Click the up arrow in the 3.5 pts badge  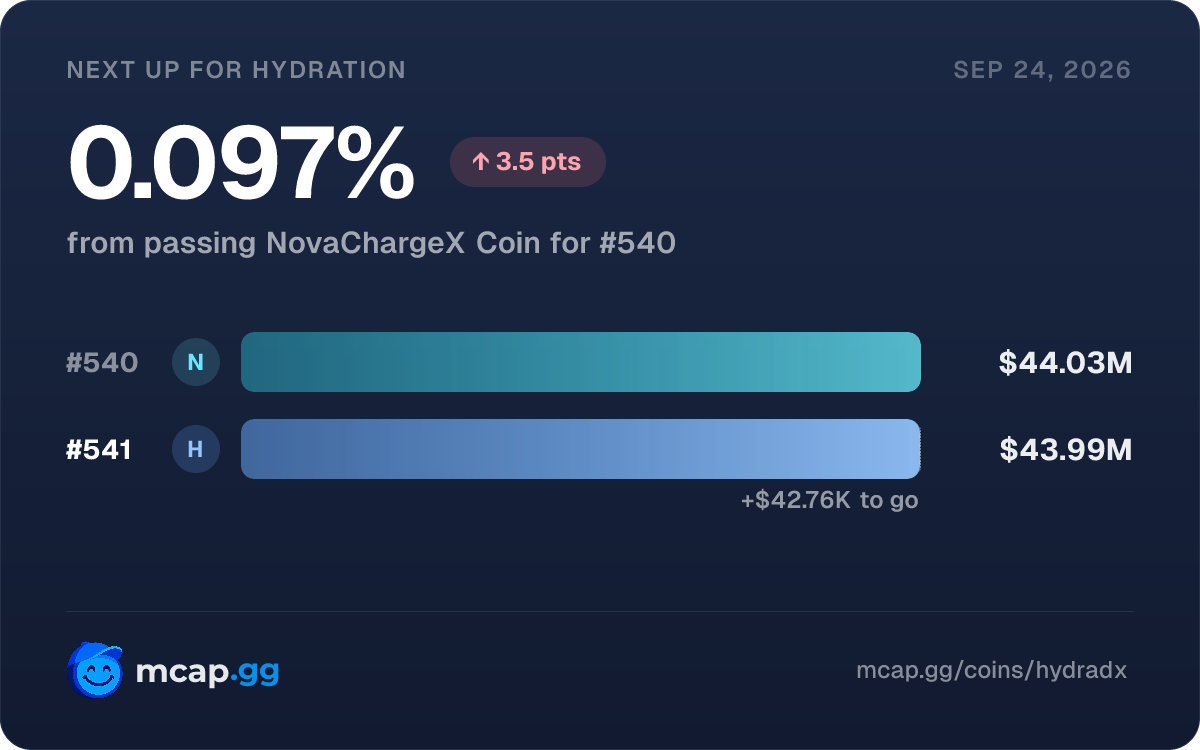pos(480,162)
